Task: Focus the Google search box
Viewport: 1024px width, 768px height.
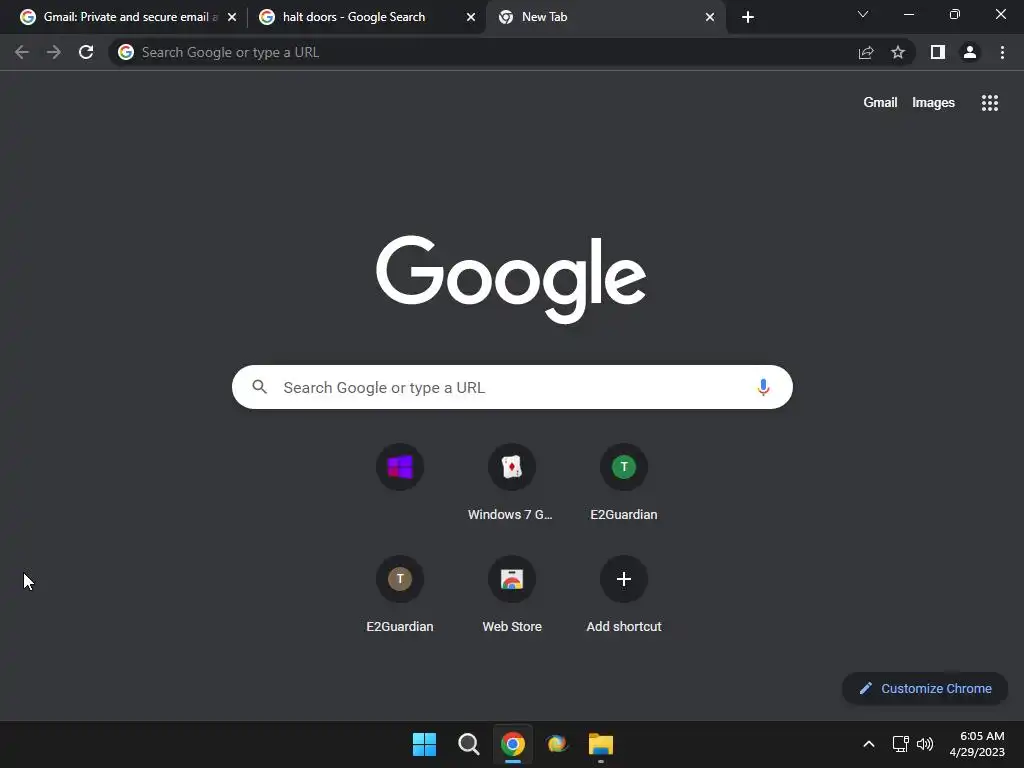Action: pyautogui.click(x=512, y=387)
